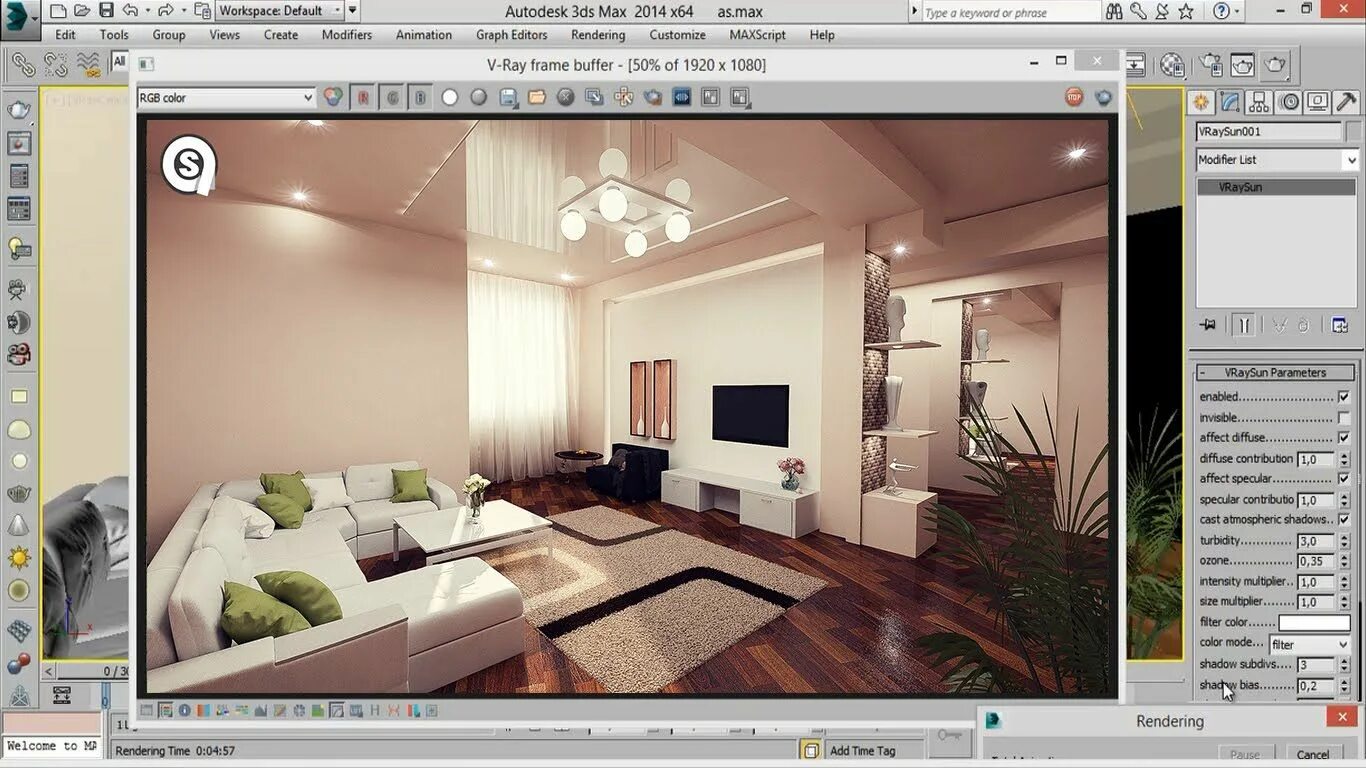Collapse the VRaySun Parameters rollout
The image size is (1366, 768).
(x=1275, y=372)
